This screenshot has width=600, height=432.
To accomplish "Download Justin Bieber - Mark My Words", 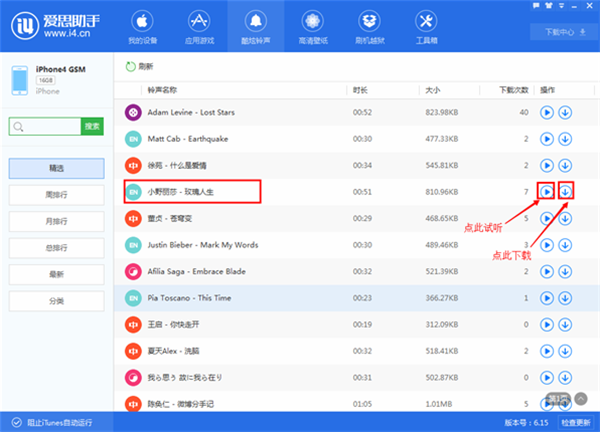I will coord(565,244).
